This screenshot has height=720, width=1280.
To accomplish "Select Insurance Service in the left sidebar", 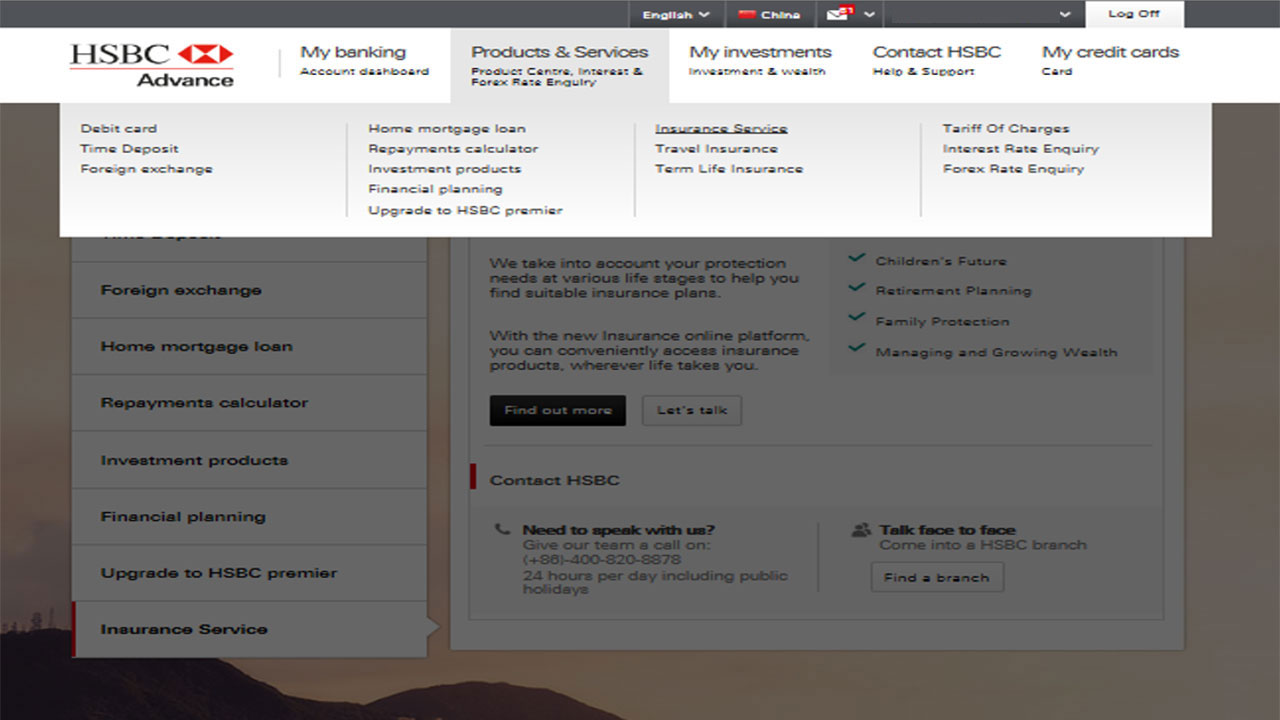I will click(250, 629).
